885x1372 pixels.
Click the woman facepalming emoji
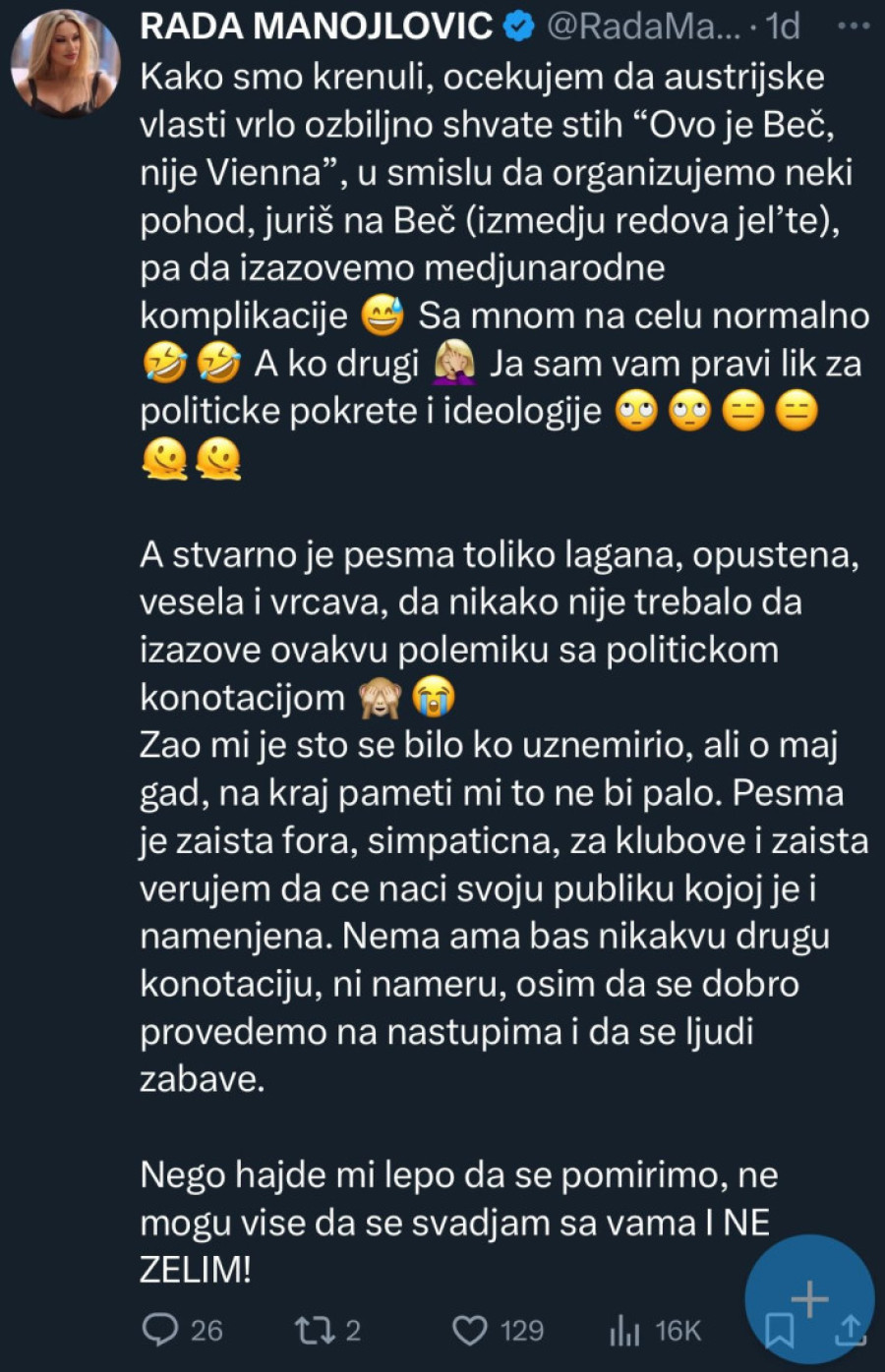[454, 364]
